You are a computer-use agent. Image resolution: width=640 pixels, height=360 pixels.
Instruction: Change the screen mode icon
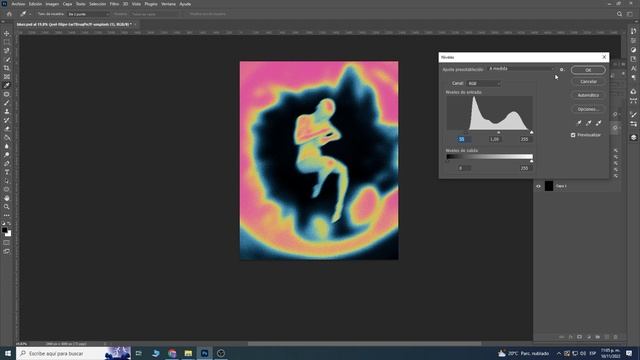(x=7, y=251)
